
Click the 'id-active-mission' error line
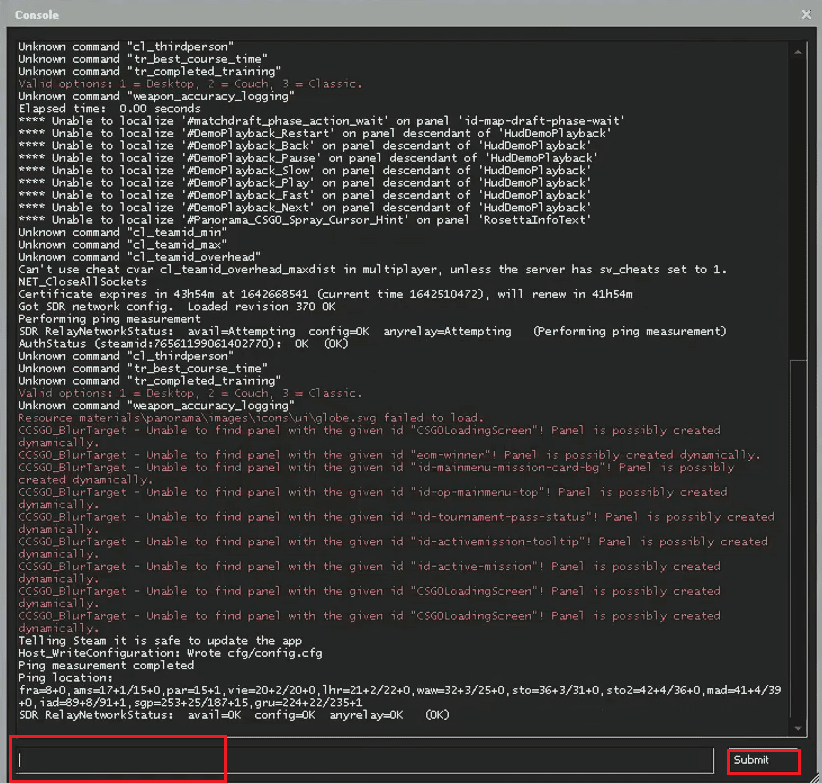point(370,572)
